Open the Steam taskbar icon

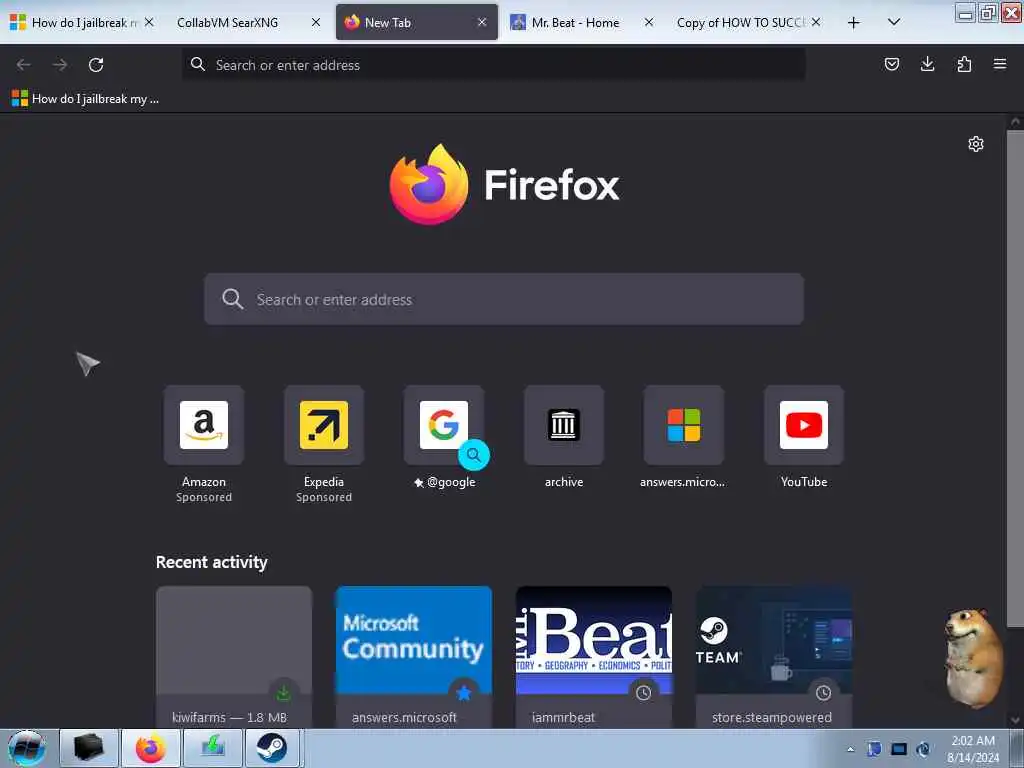[x=272, y=748]
